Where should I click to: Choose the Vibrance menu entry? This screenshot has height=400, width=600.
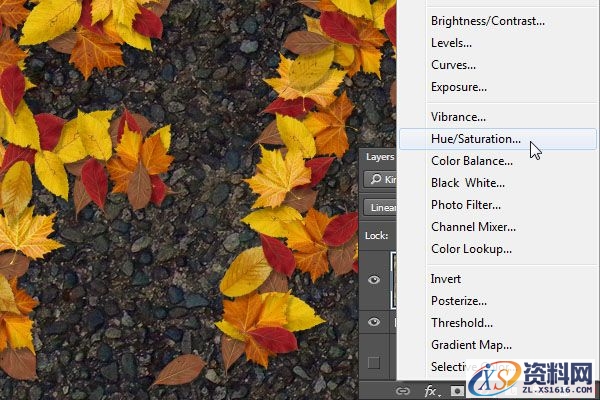pyautogui.click(x=458, y=117)
